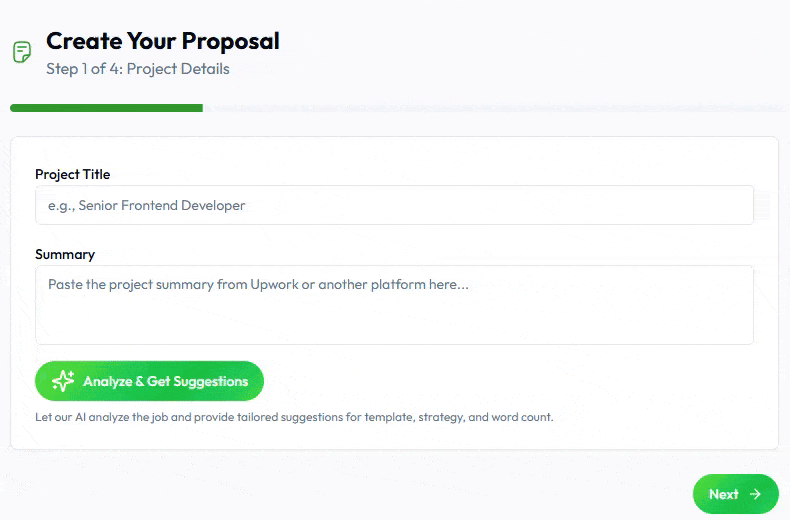
Task: Click the AI analysis helper text
Action: [294, 416]
